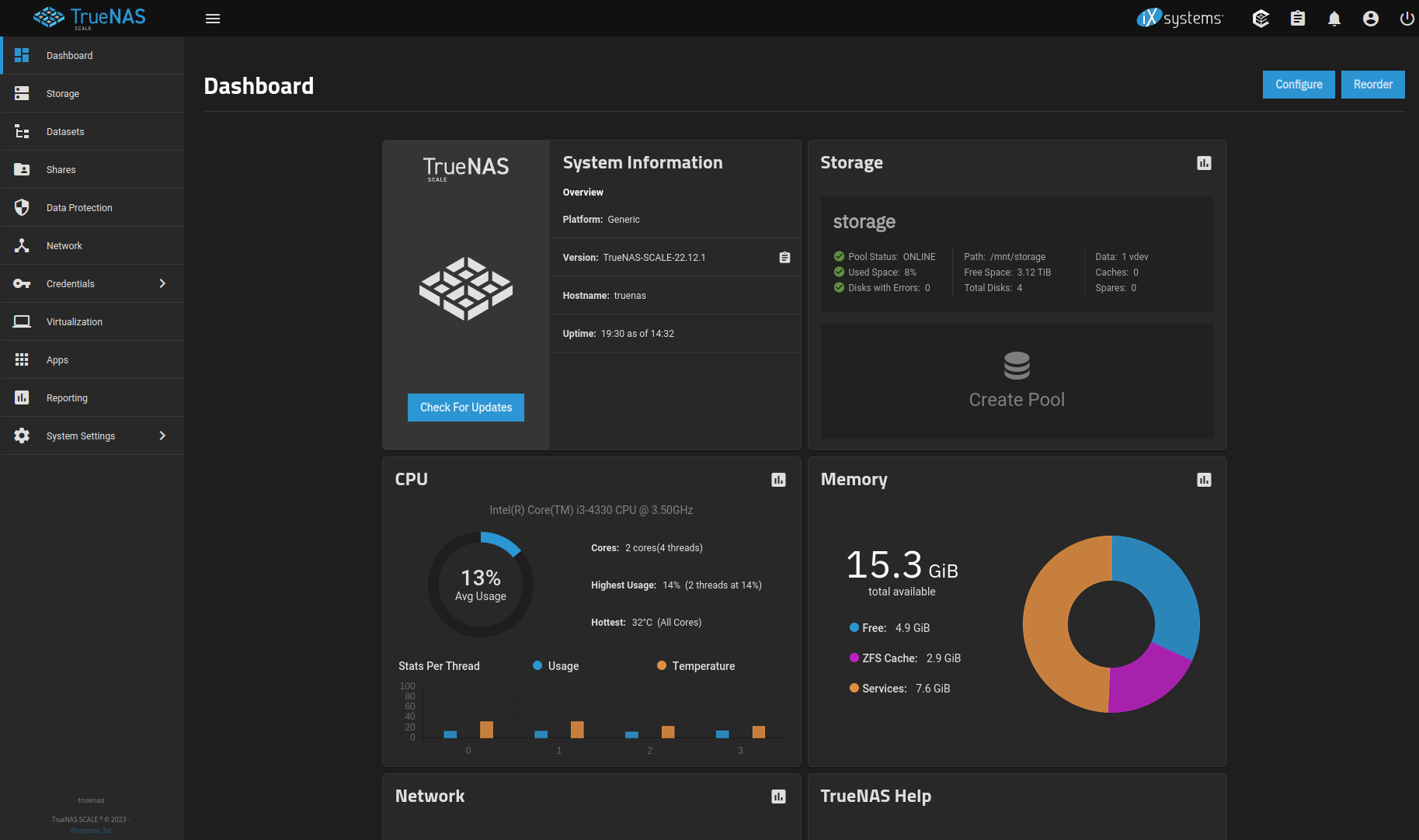This screenshot has height=840, width=1419.
Task: Toggle the hamburger sidebar menu
Action: (213, 19)
